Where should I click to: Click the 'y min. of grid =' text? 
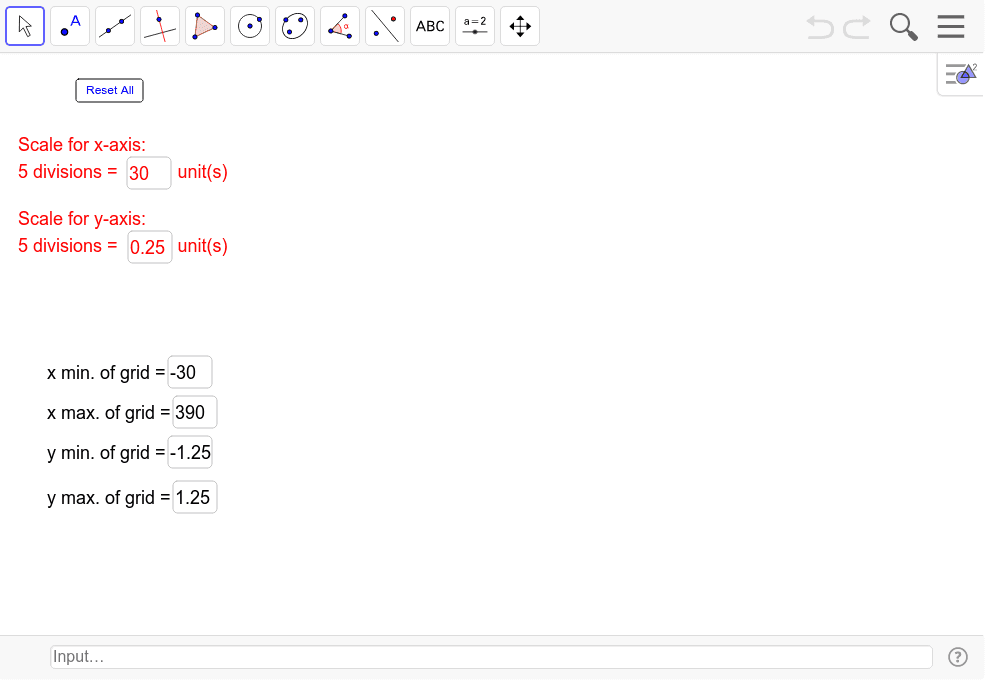coord(106,452)
